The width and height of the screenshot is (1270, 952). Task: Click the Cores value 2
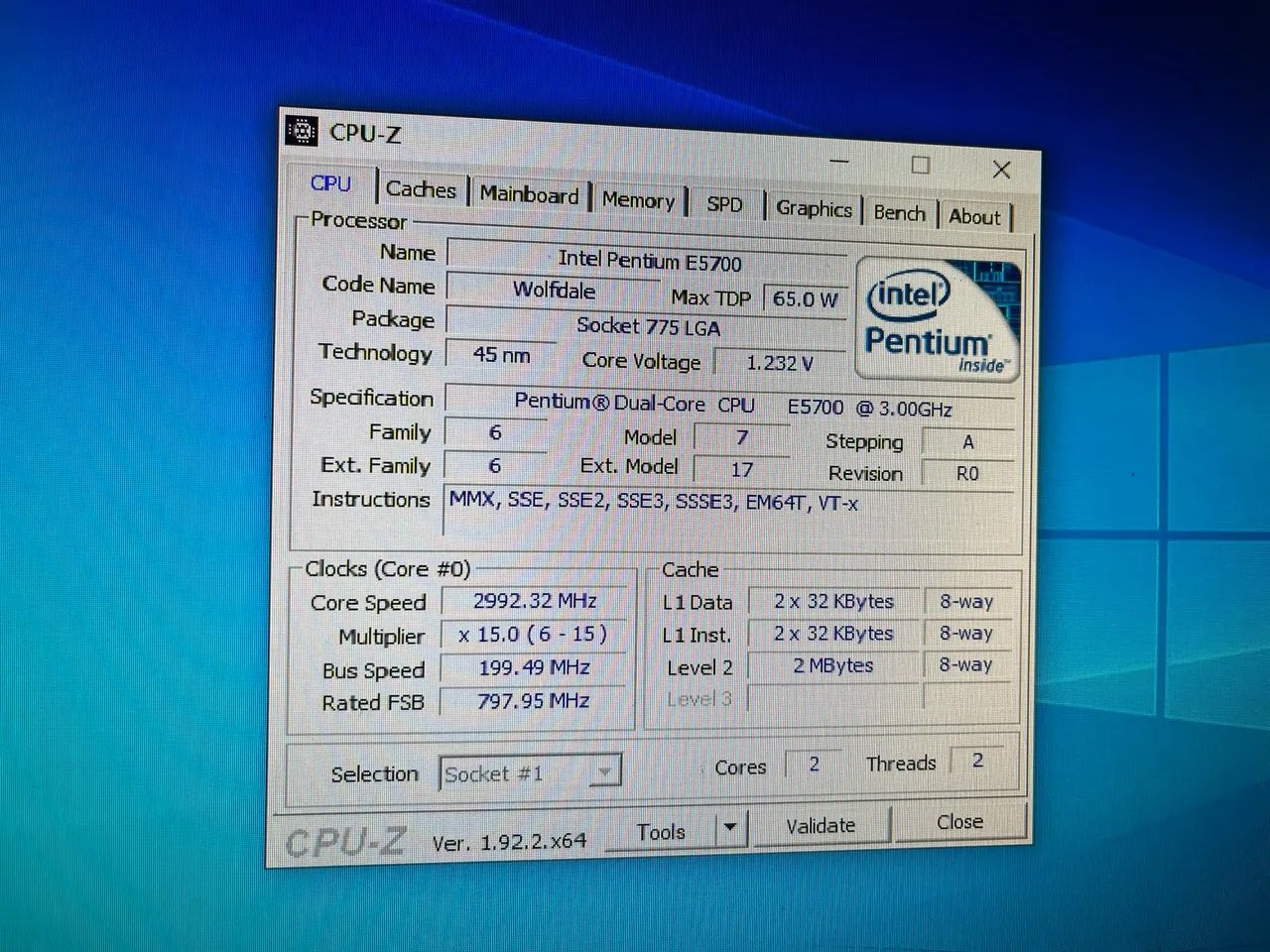(814, 764)
